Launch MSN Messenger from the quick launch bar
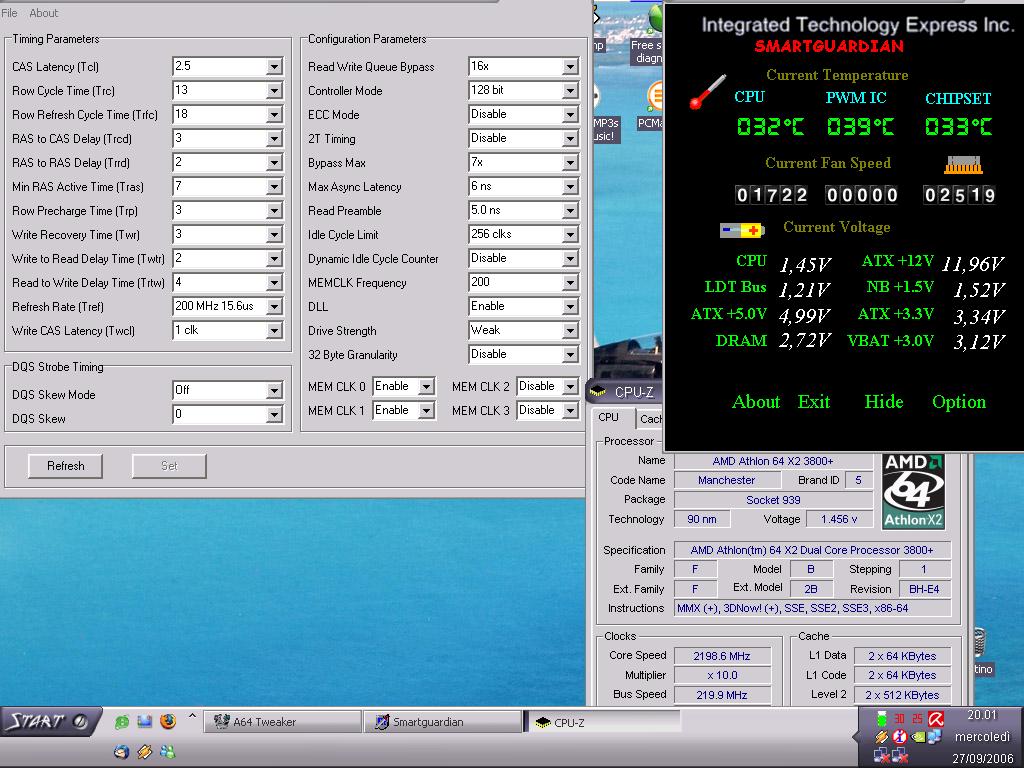The image size is (1024, 768). pos(168,752)
